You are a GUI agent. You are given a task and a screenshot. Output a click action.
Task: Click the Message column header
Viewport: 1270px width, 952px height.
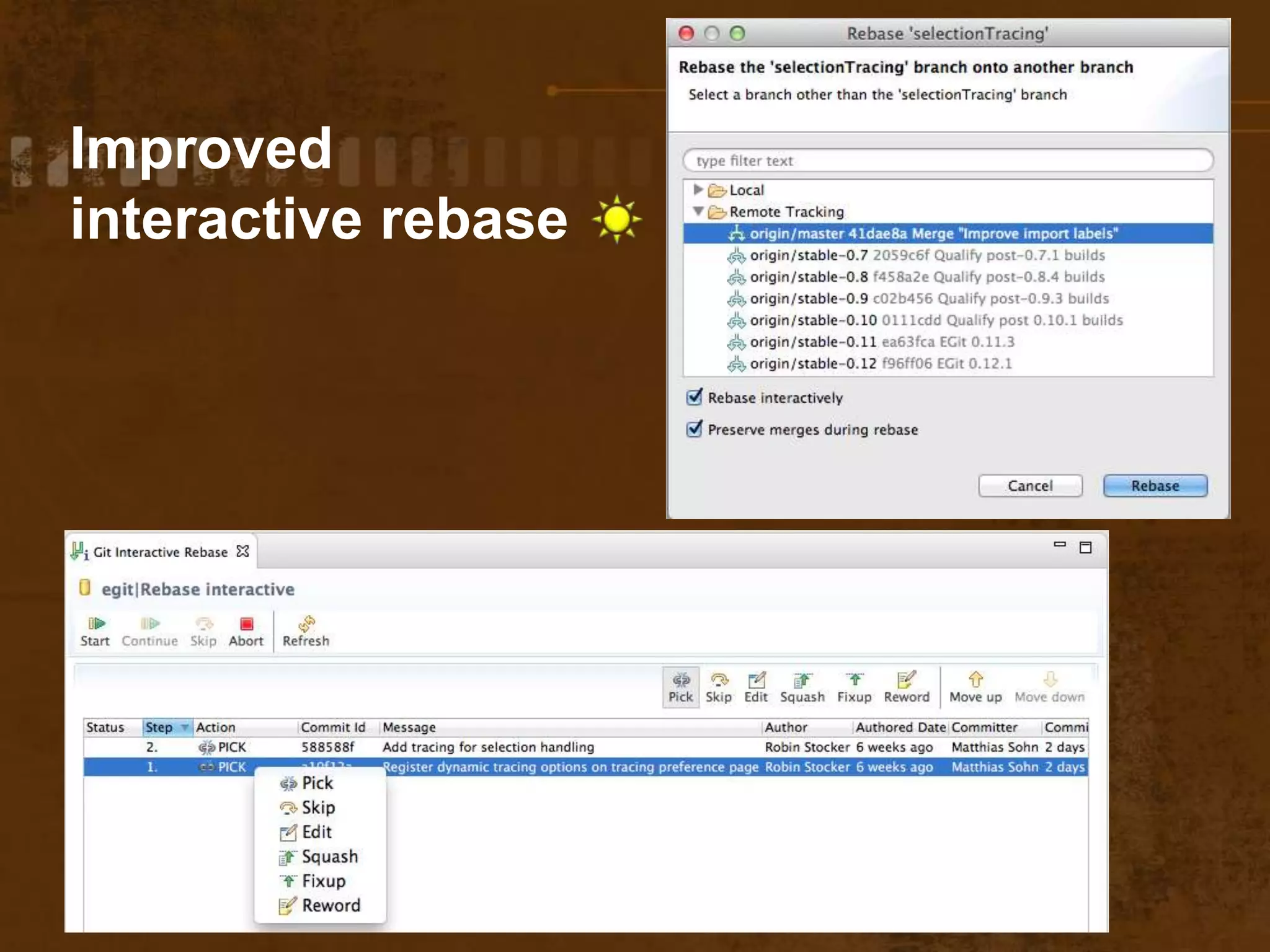(x=571, y=727)
